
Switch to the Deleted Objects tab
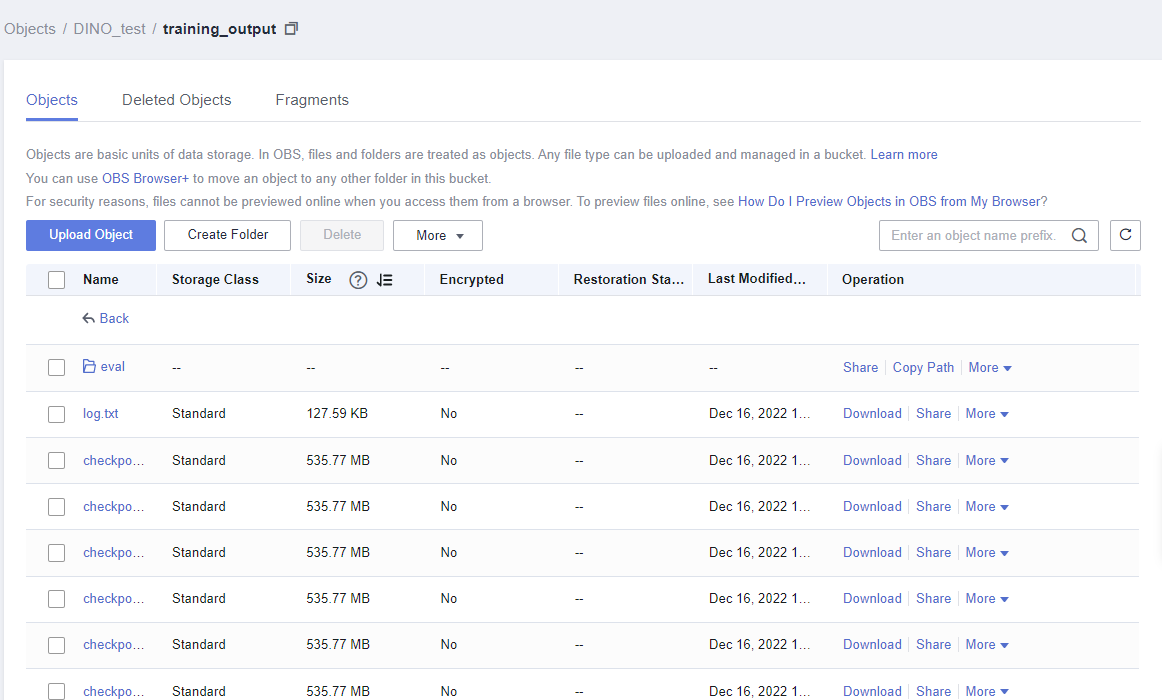176,100
